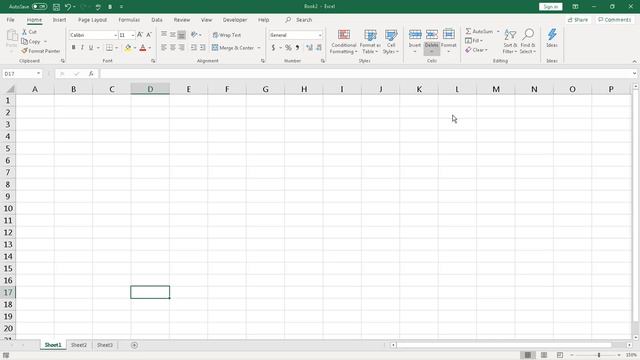Viewport: 640px width, 360px height.
Task: Apply the red Font Color
Action: click(x=143, y=48)
